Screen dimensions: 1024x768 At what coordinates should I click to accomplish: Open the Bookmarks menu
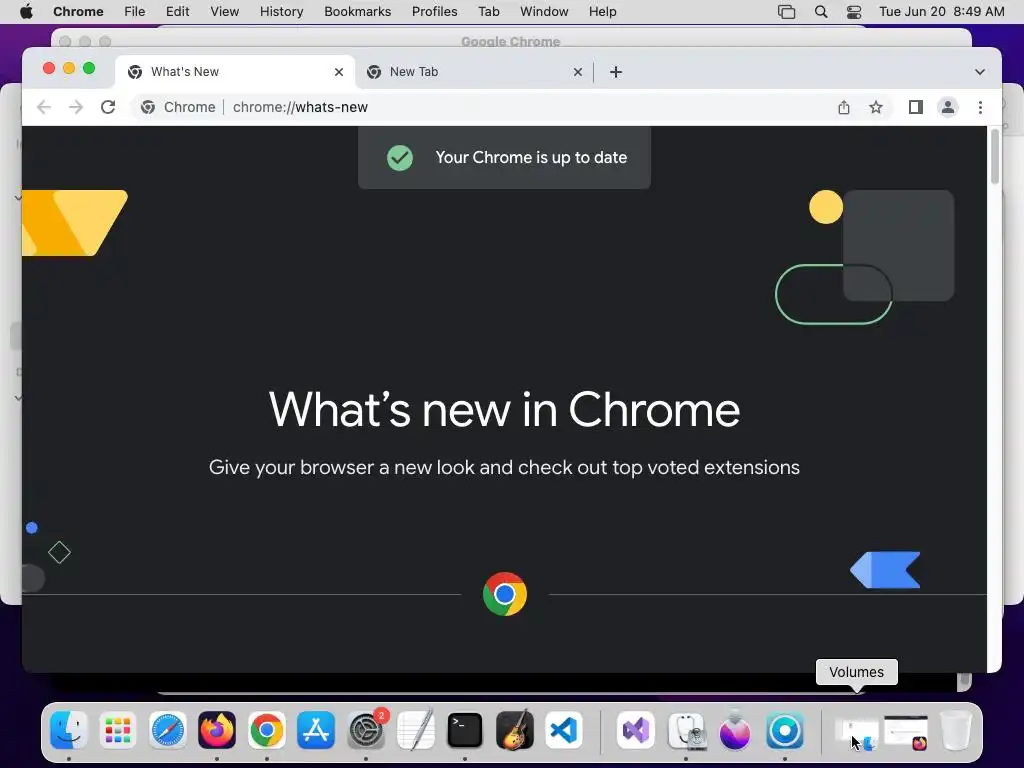357,12
